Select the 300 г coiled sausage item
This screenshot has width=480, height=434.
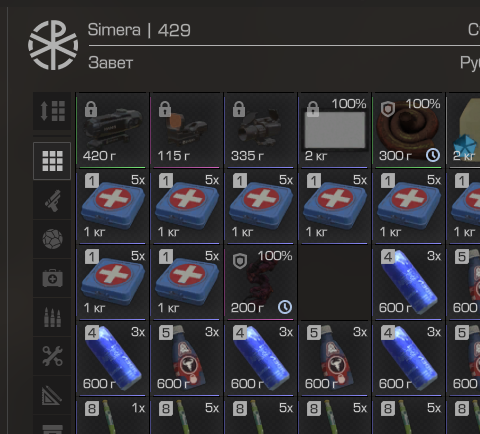[x=408, y=130]
